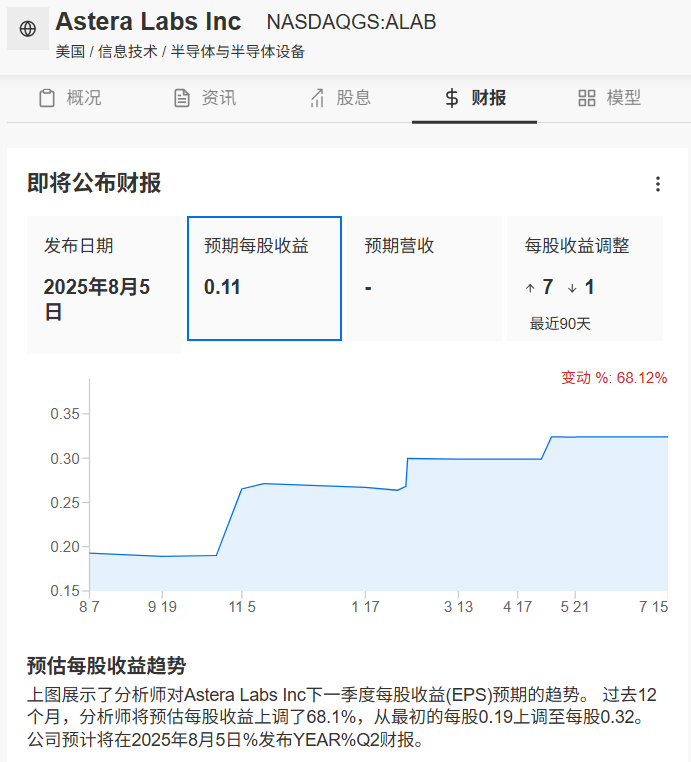
Task: Click the 信息技术 sector text in the breadcrumb
Action: pyautogui.click(x=128, y=52)
